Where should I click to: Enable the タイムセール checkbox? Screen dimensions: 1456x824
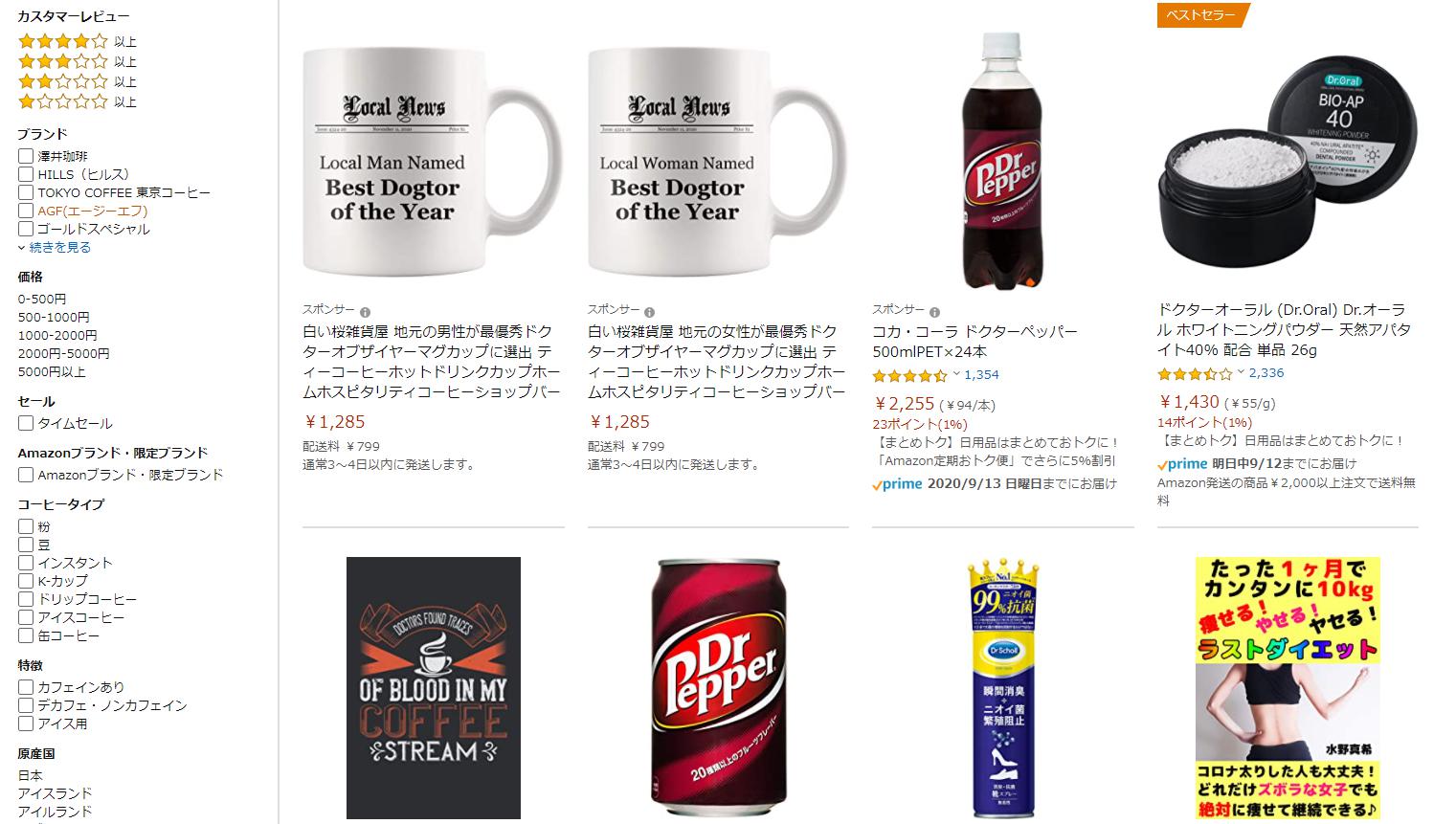pos(26,423)
